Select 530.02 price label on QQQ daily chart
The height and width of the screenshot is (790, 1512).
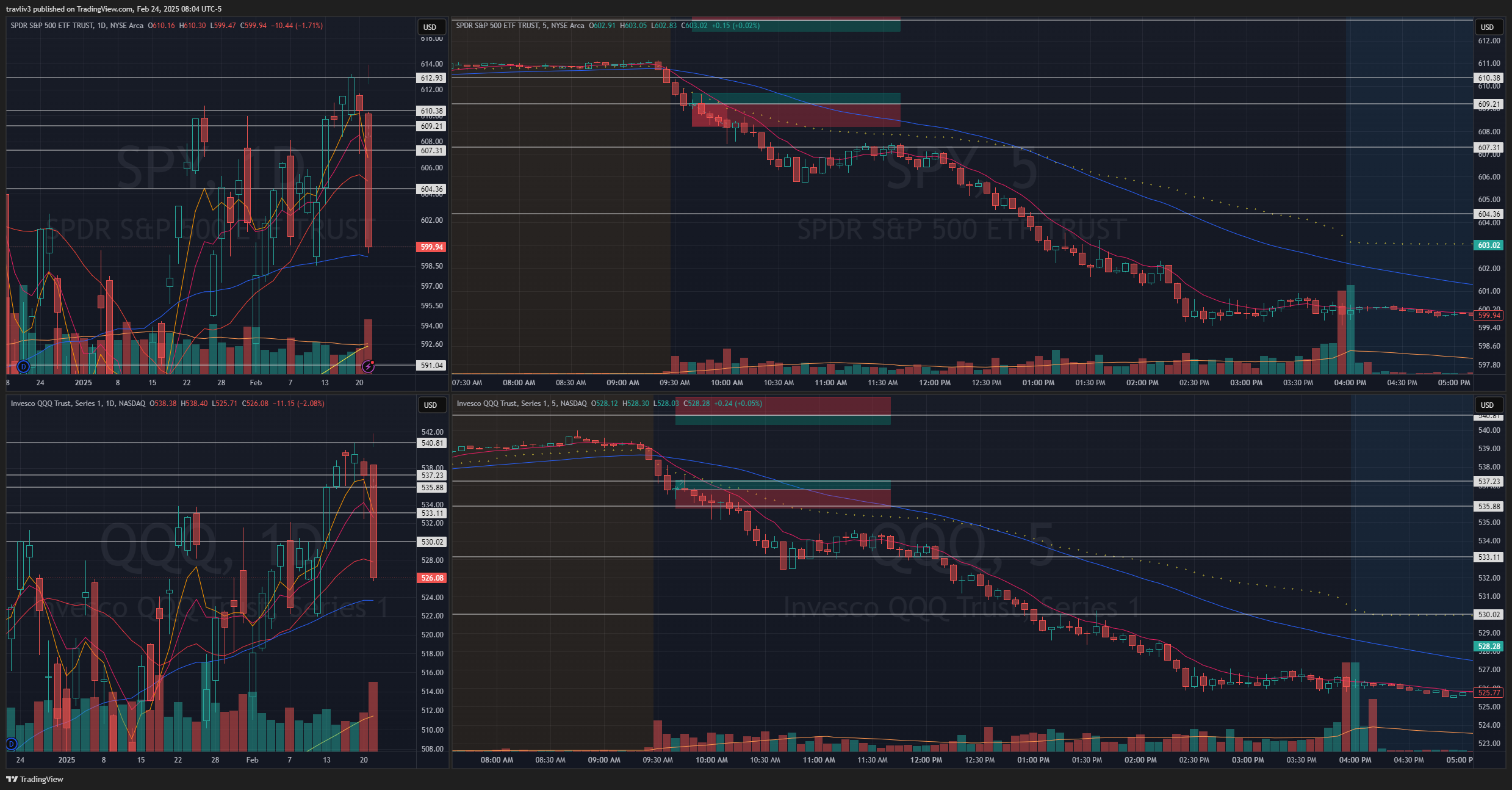point(431,542)
